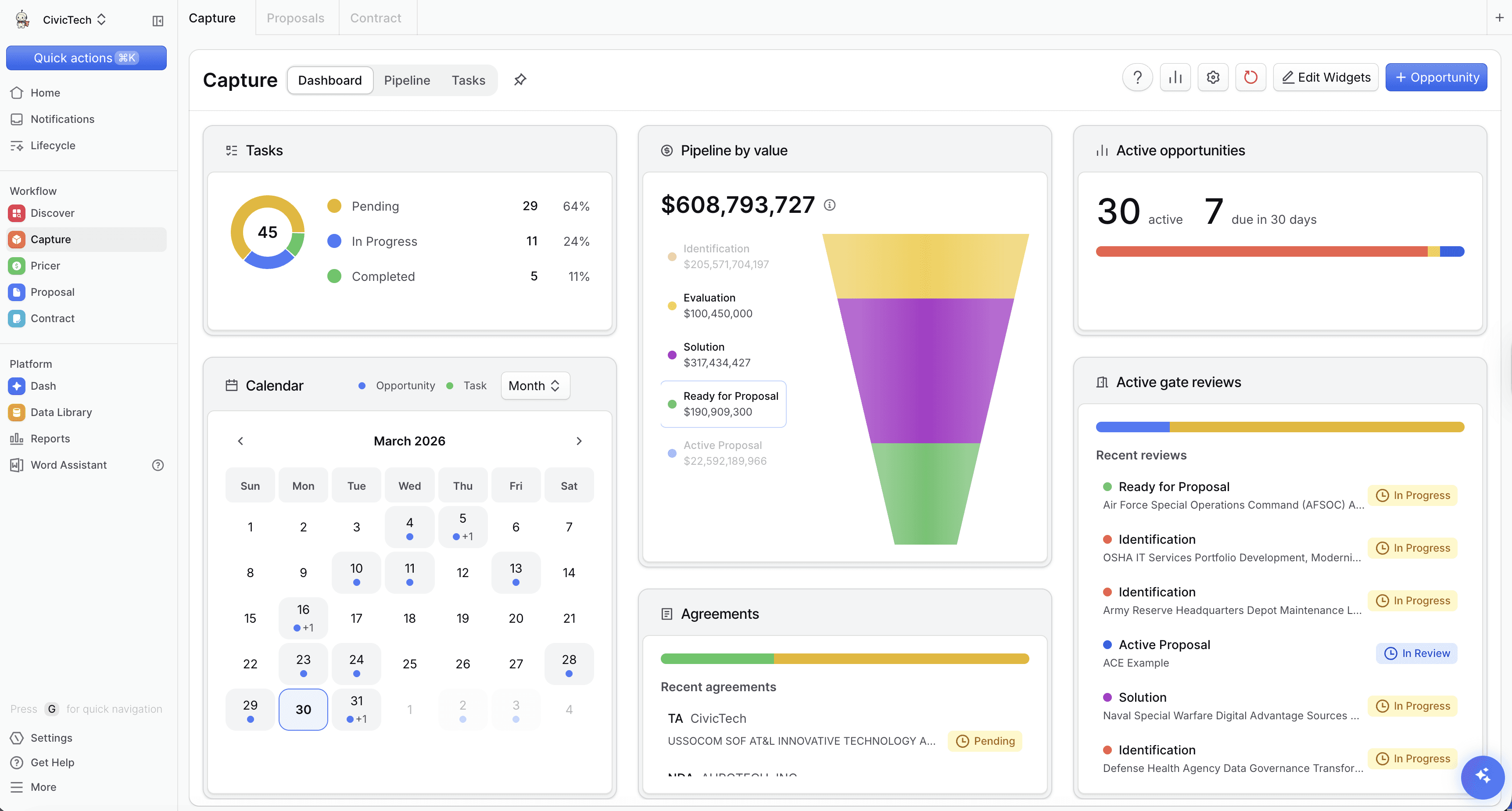Pin the Capture dashboard view

coord(520,80)
